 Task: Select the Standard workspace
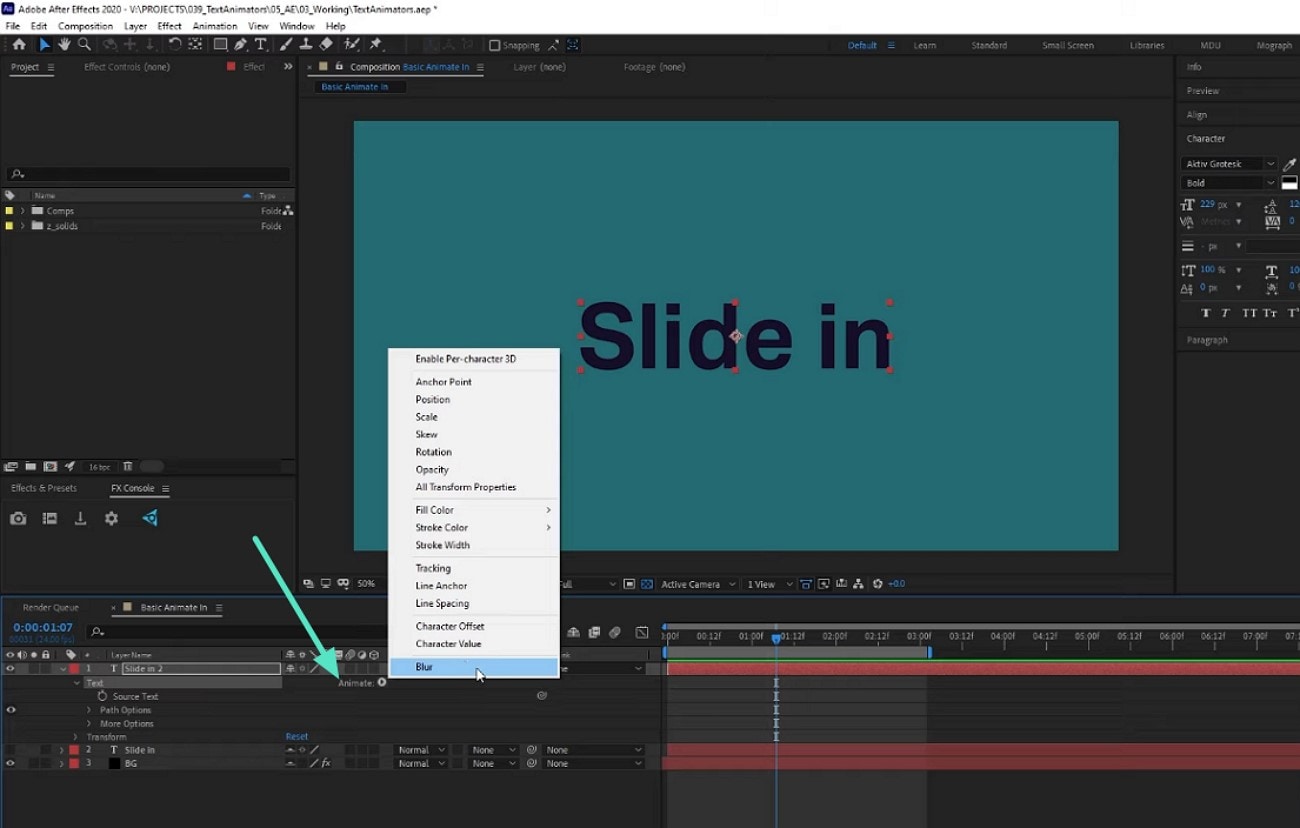(989, 45)
